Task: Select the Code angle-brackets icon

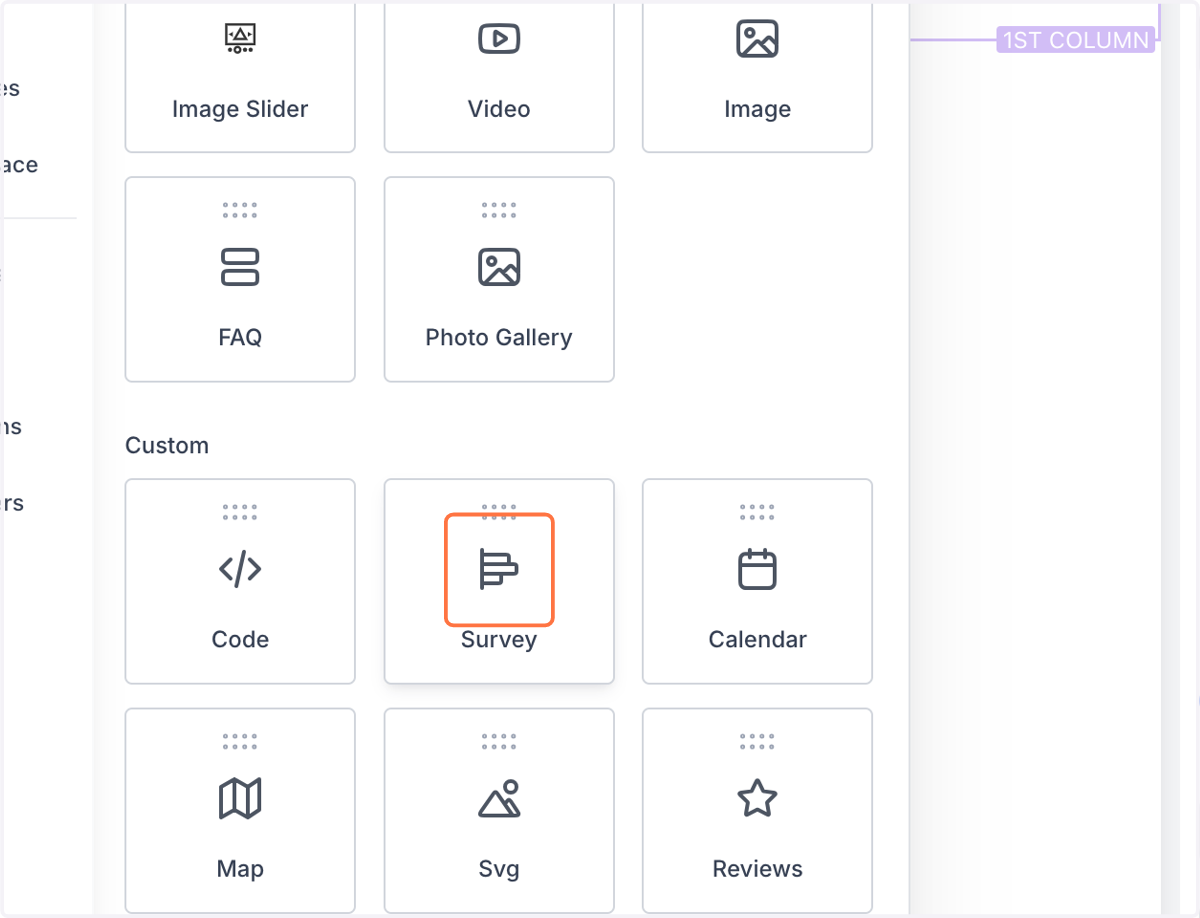Action: 240,569
